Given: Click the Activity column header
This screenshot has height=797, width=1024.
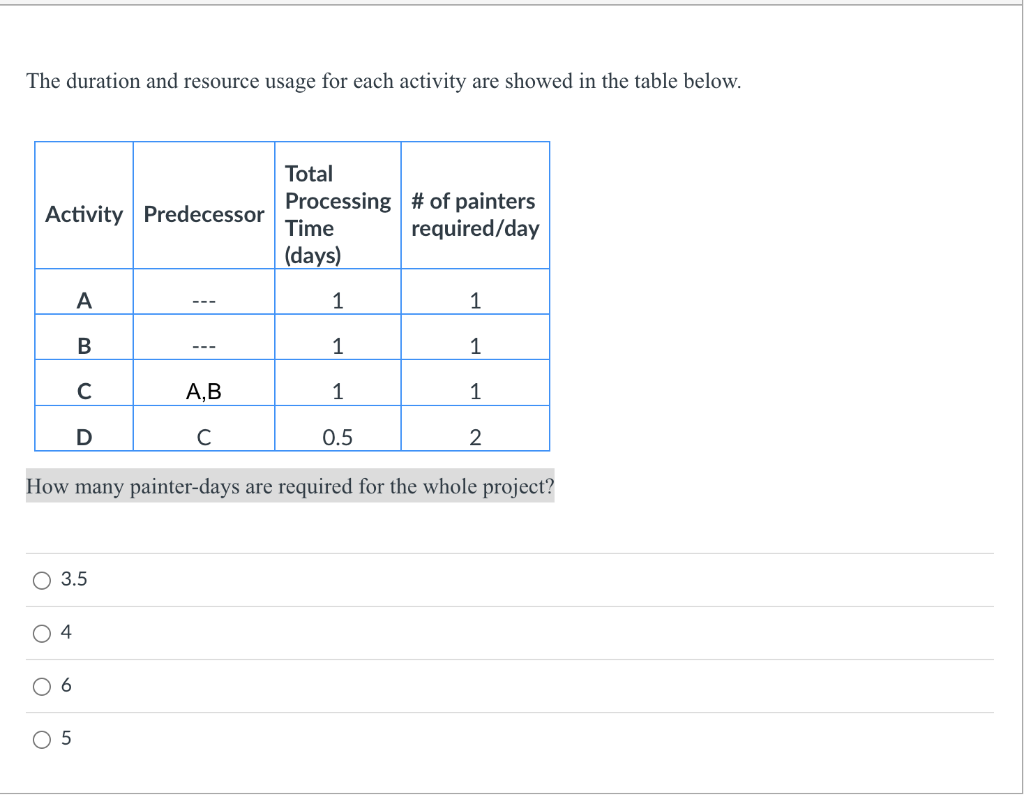Looking at the screenshot, I should point(83,214).
